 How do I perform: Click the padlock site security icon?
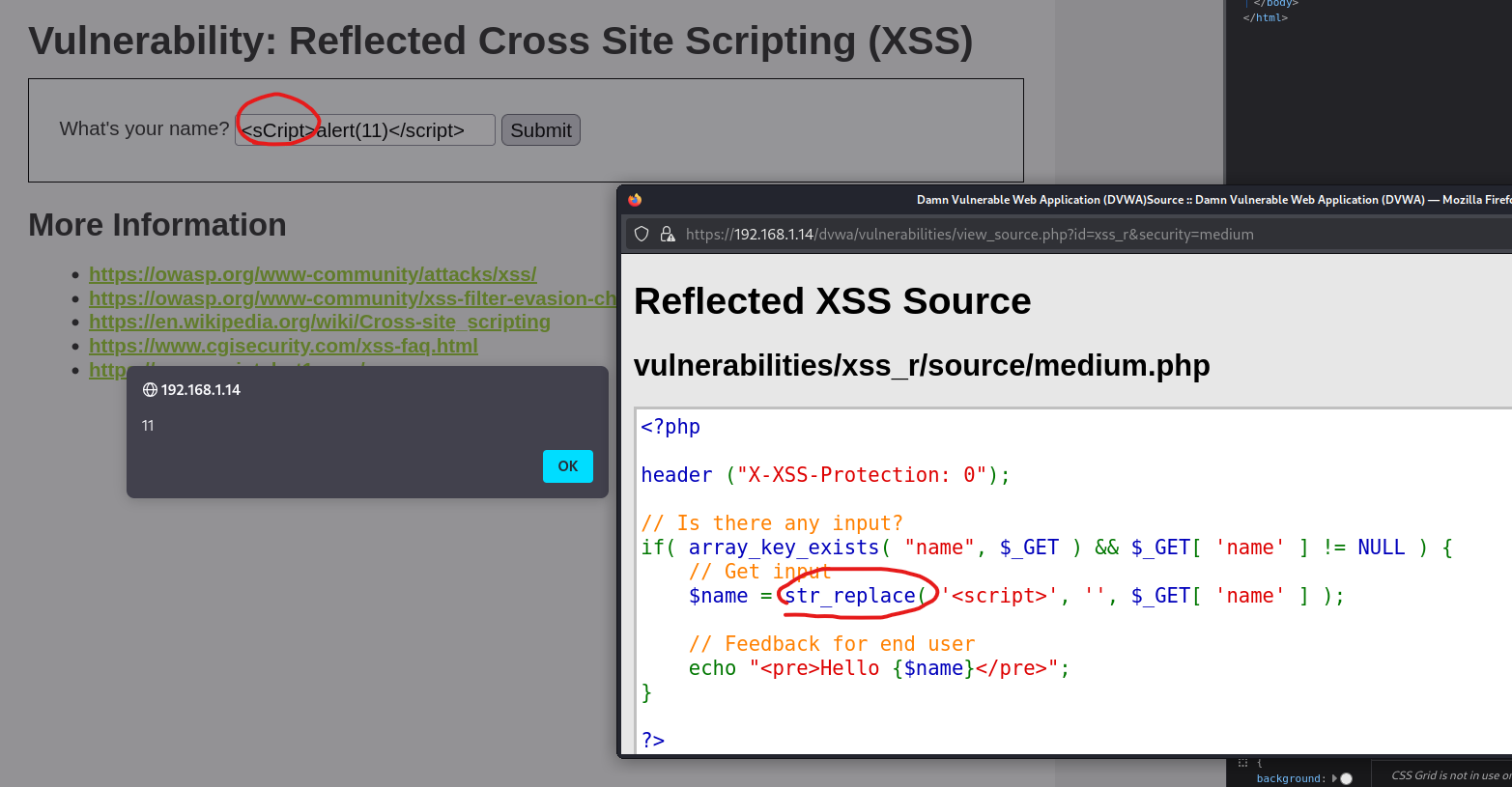click(x=667, y=234)
